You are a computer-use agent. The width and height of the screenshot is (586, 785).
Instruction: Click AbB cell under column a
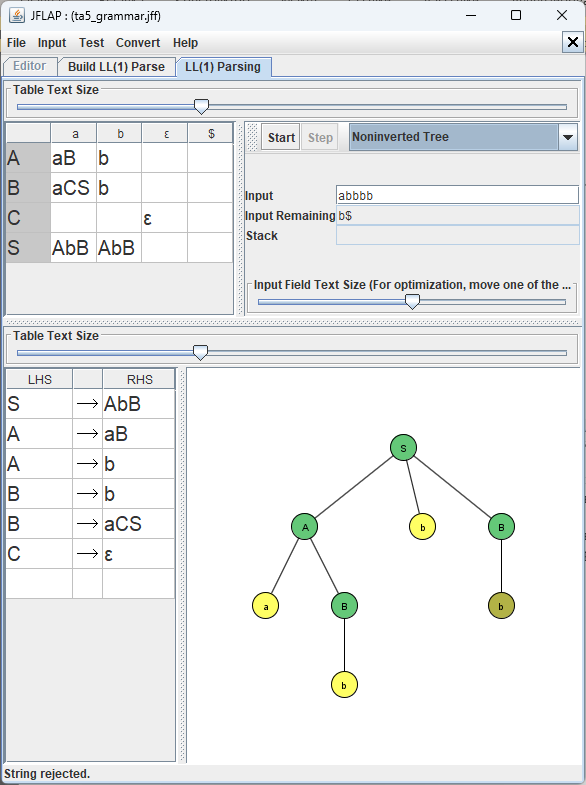74,248
